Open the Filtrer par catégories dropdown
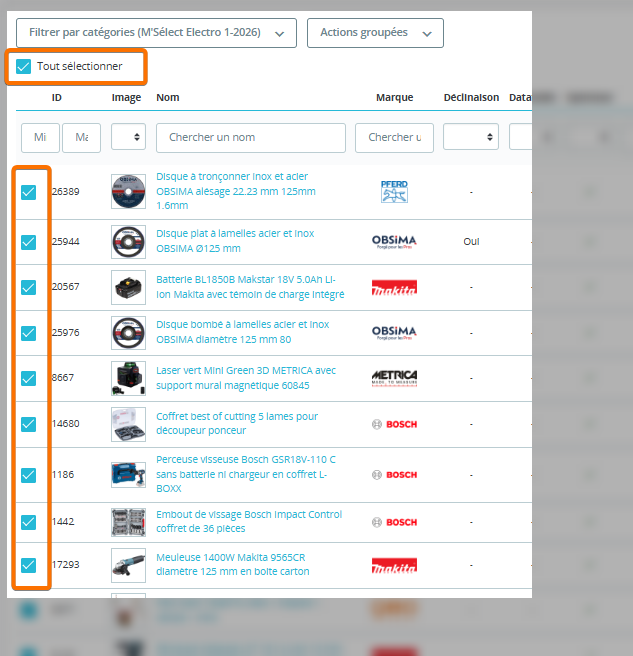 (x=156, y=33)
